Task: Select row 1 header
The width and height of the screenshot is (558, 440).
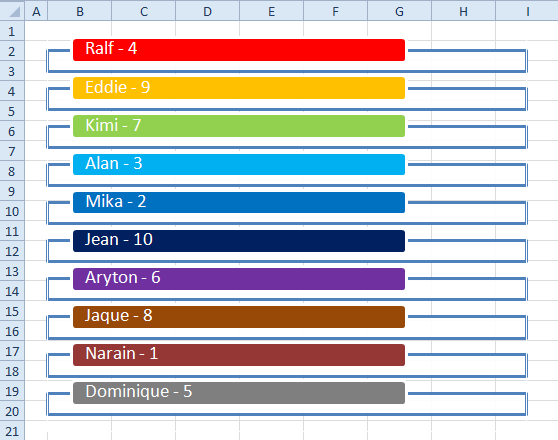Action: [x=12, y=31]
